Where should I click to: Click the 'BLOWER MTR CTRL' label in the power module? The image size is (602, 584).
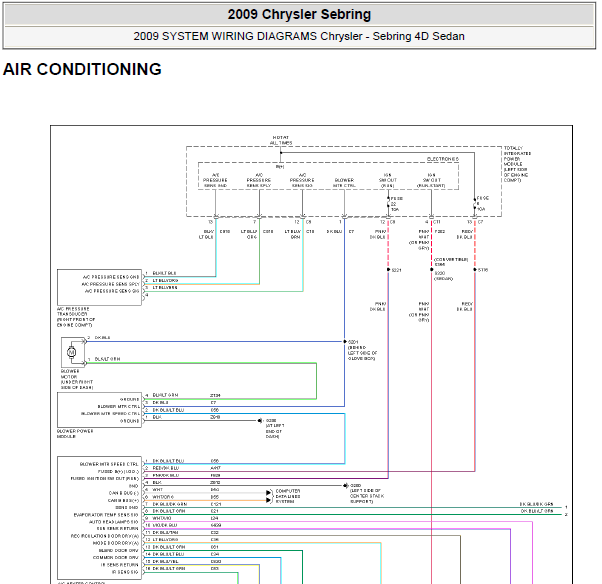(344, 183)
